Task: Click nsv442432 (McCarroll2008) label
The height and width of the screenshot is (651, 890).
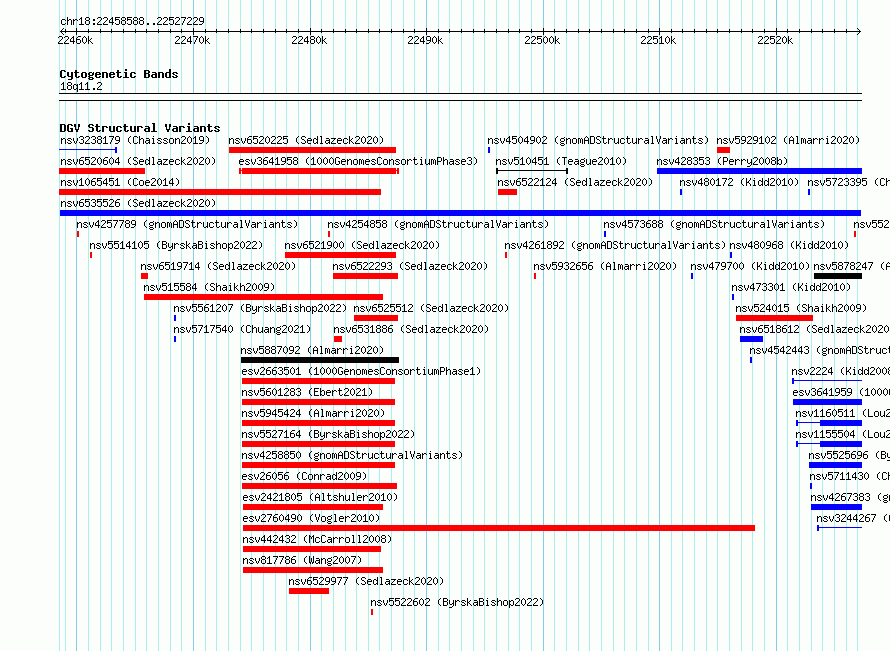Action: click(317, 539)
